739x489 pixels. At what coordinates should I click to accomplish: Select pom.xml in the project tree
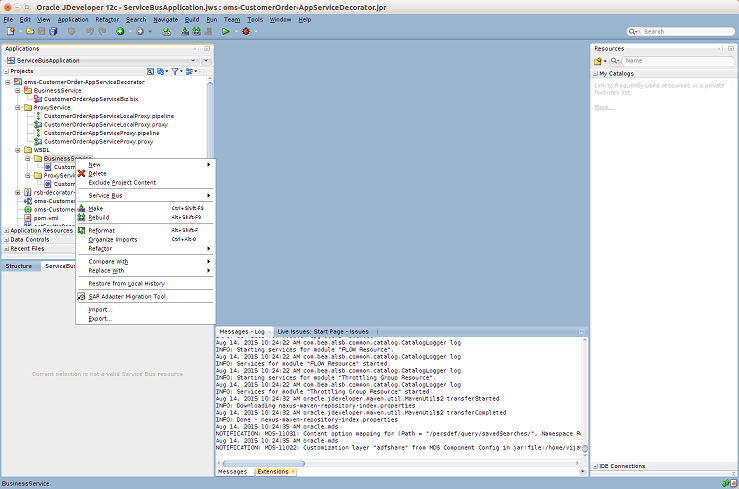44,217
